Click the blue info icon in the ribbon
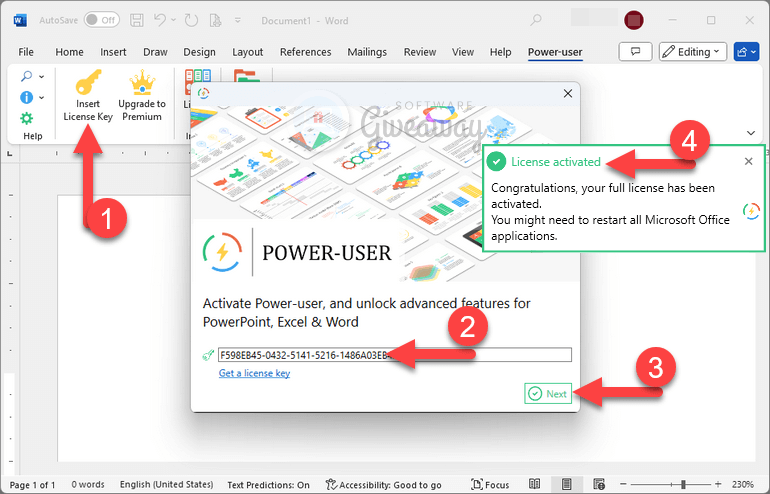The image size is (770, 494). pyautogui.click(x=27, y=97)
